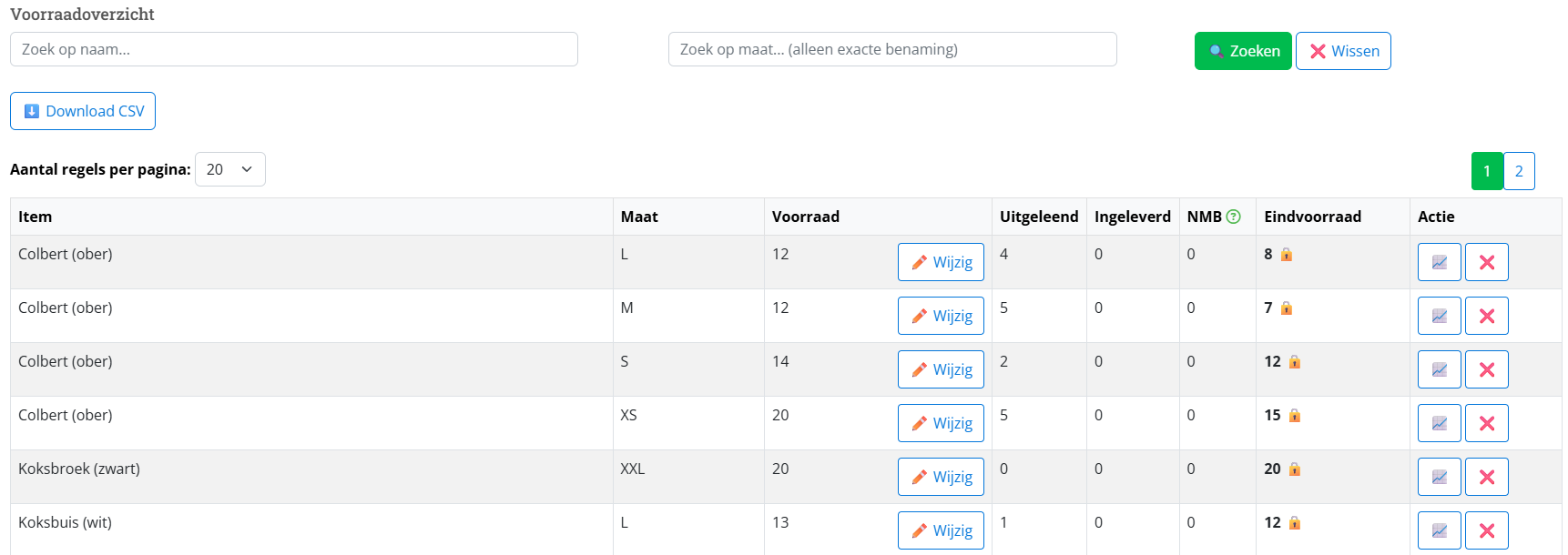Delete the Colbert (ober) XS row

coord(1486,423)
